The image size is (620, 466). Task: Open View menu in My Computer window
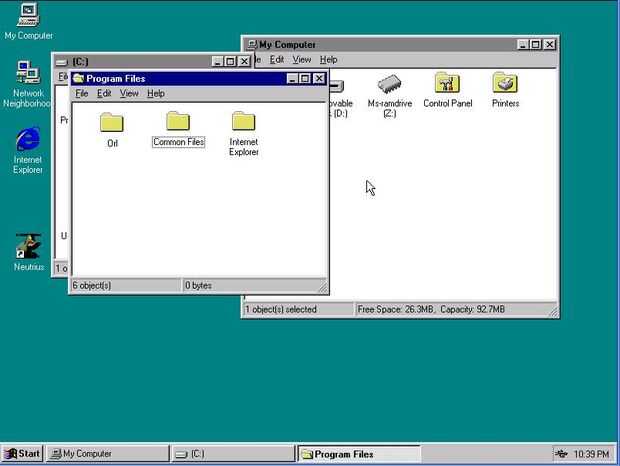click(302, 60)
